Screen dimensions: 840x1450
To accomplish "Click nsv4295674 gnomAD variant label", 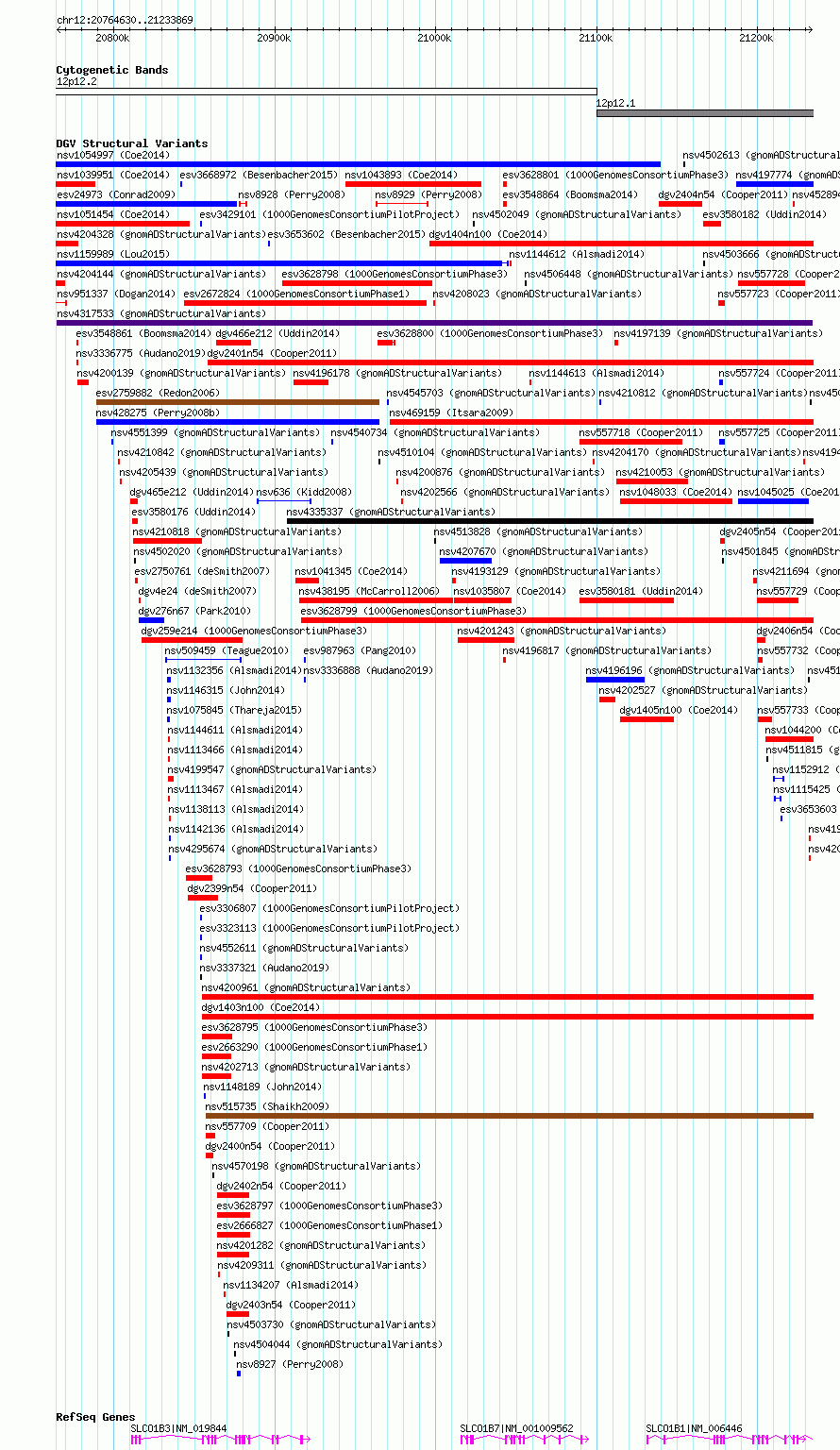I will [273, 849].
